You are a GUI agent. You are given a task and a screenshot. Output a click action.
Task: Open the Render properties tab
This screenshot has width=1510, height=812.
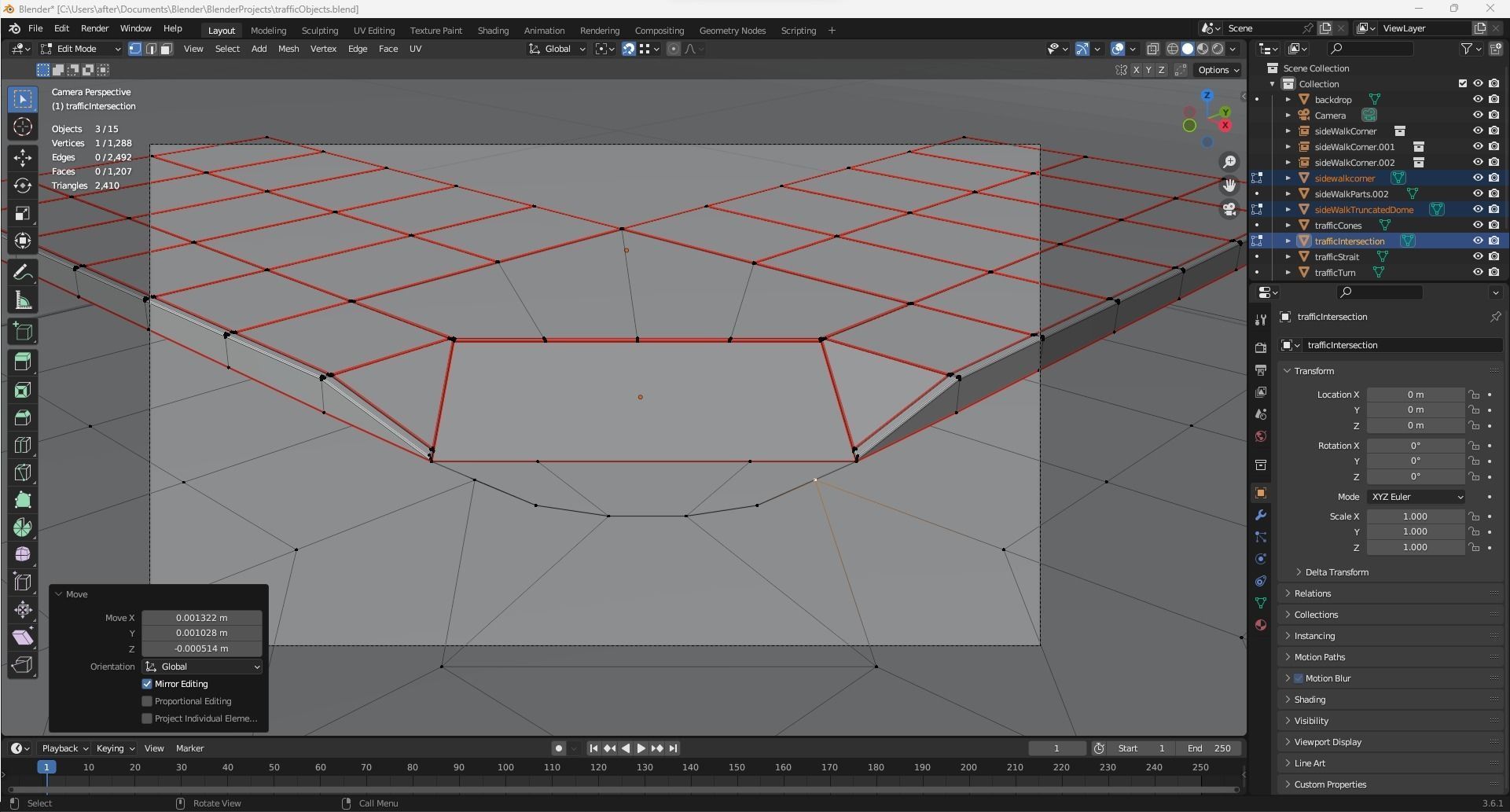(1261, 347)
